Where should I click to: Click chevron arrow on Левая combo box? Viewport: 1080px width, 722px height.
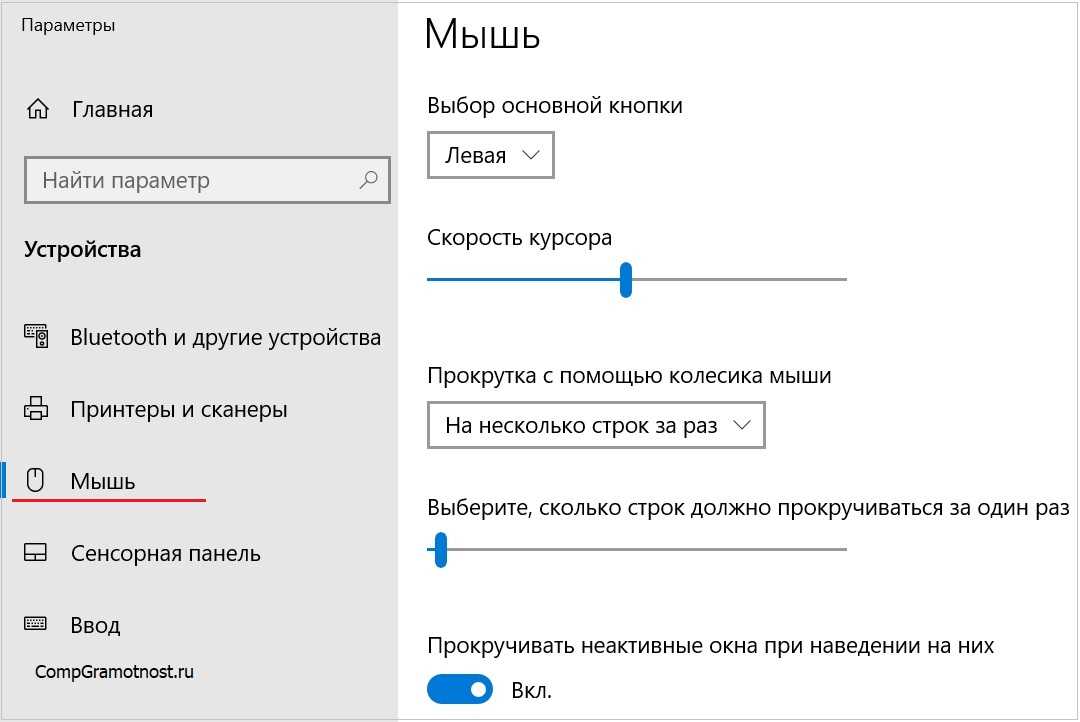531,155
